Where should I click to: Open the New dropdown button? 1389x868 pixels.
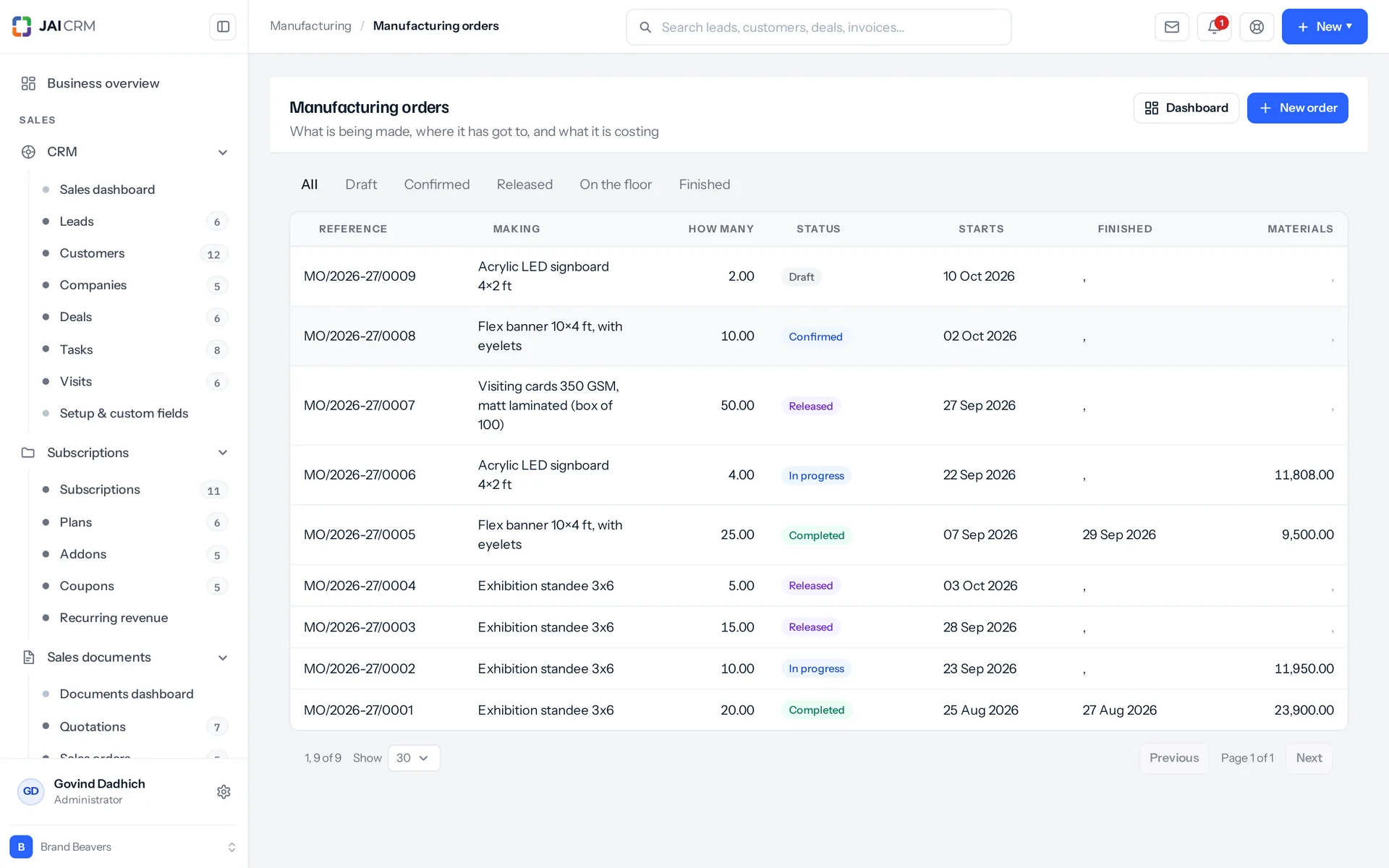pyautogui.click(x=1324, y=27)
